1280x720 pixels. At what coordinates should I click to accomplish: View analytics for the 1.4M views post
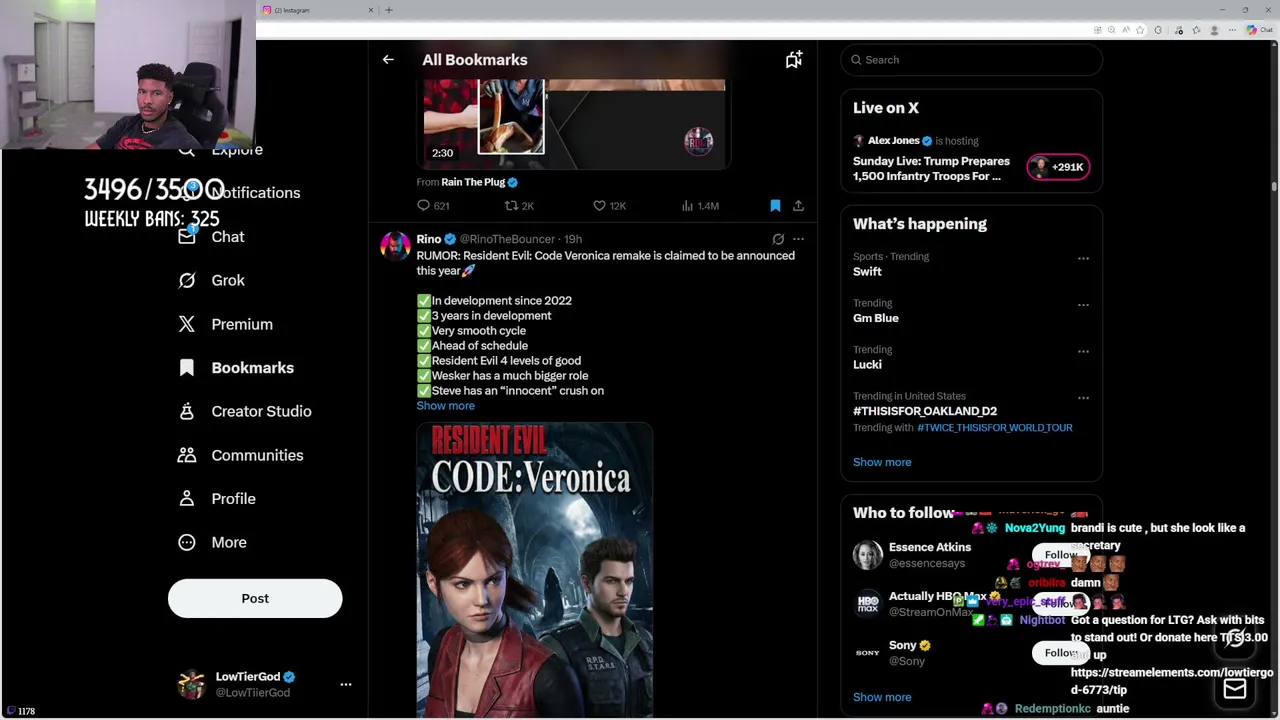tap(700, 206)
